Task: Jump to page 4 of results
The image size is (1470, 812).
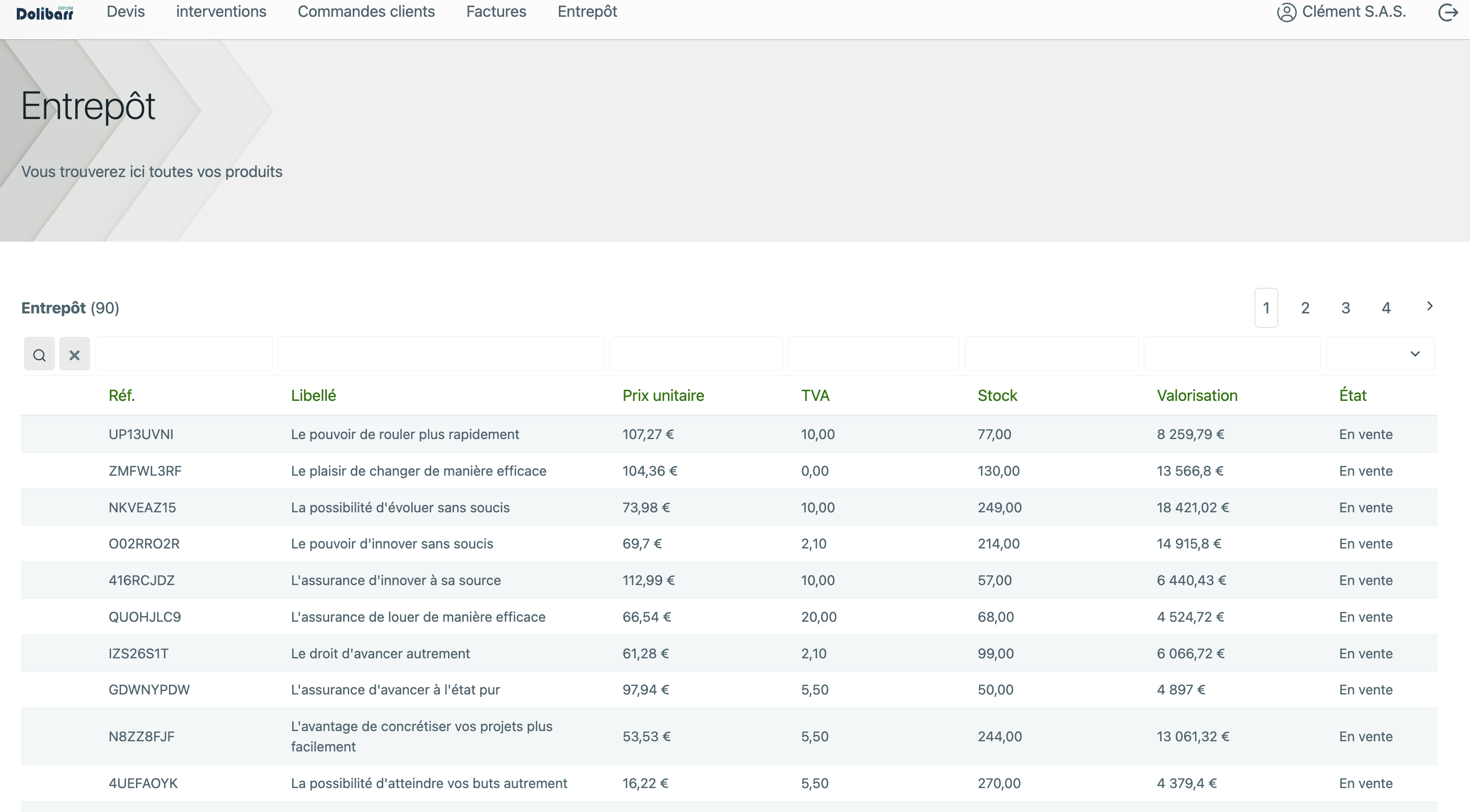Action: pos(1386,308)
